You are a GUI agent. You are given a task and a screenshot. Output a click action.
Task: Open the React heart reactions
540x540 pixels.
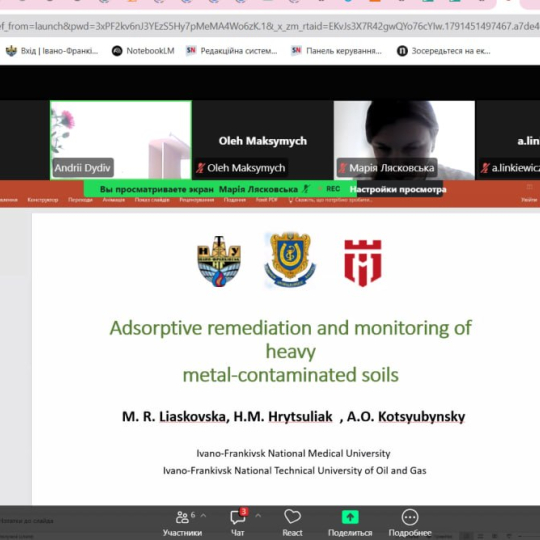[292, 523]
